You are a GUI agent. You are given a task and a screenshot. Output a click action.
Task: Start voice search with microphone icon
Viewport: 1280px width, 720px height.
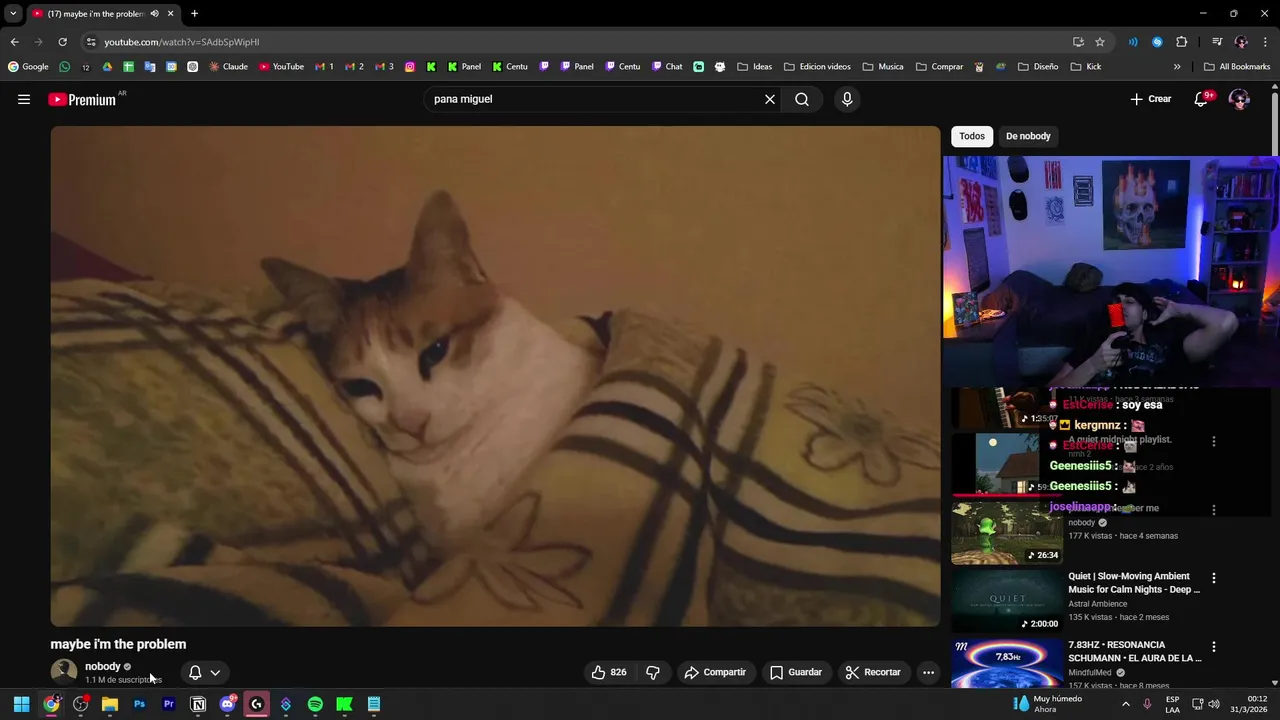tap(847, 99)
